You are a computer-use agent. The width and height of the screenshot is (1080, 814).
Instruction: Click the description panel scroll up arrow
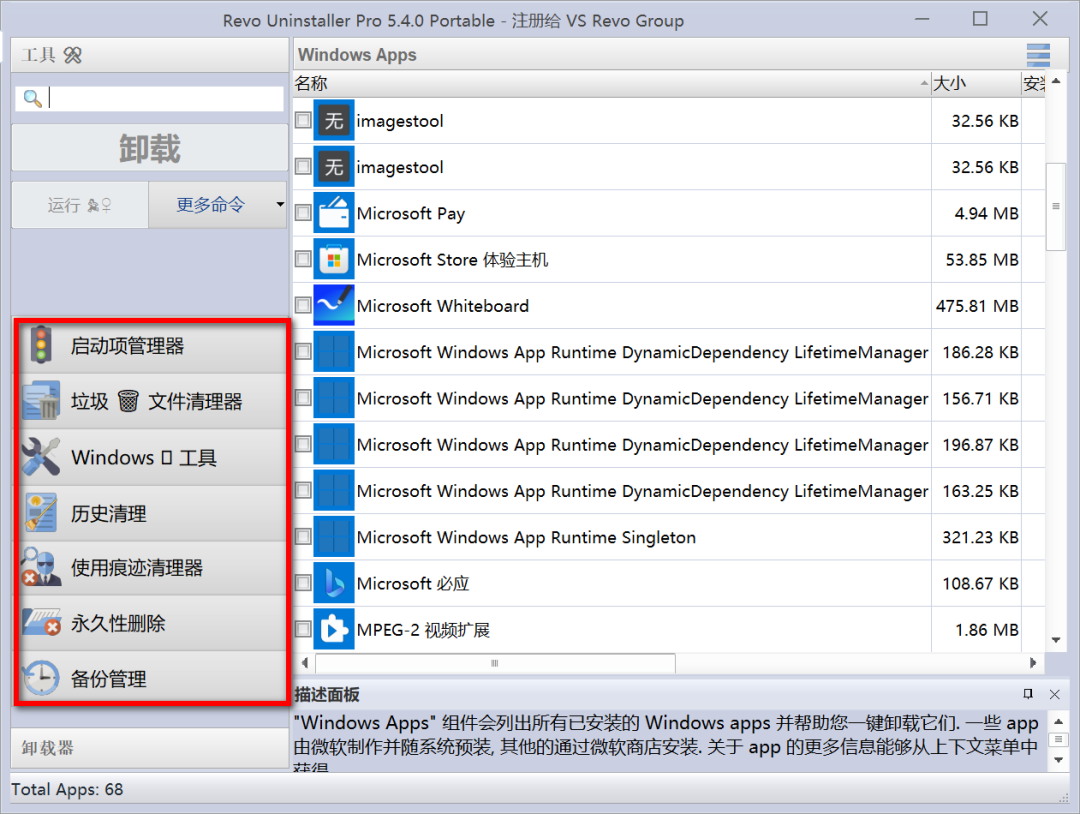pos(1058,721)
